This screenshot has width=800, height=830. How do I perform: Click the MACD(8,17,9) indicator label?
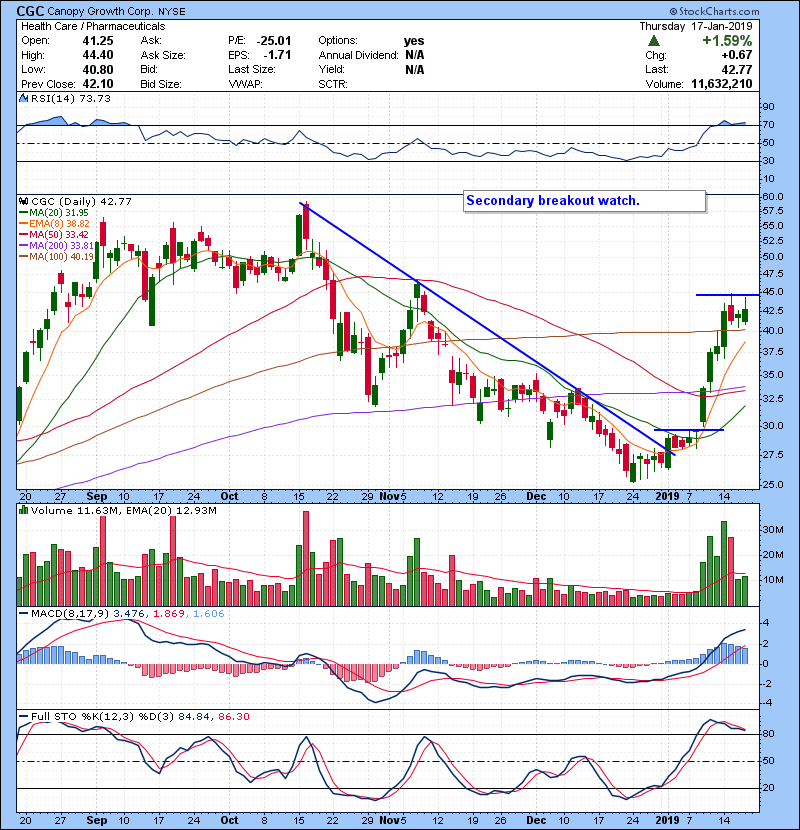[x=70, y=614]
